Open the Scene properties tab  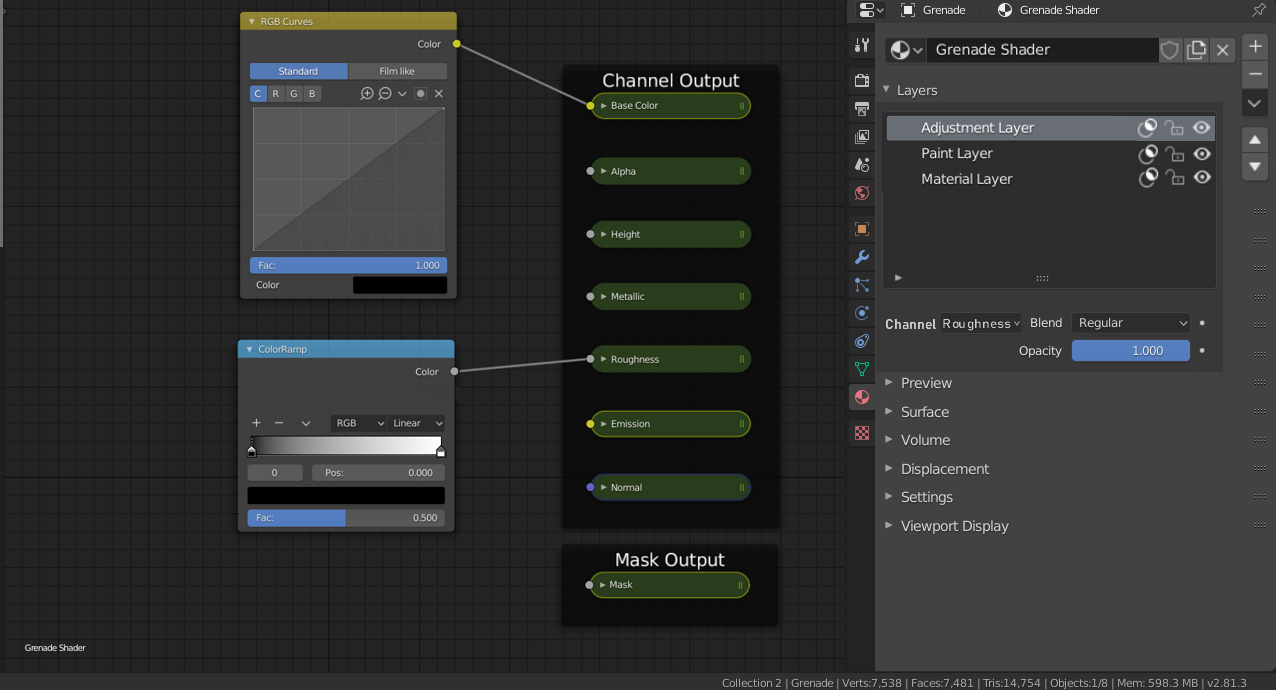pyautogui.click(x=862, y=164)
